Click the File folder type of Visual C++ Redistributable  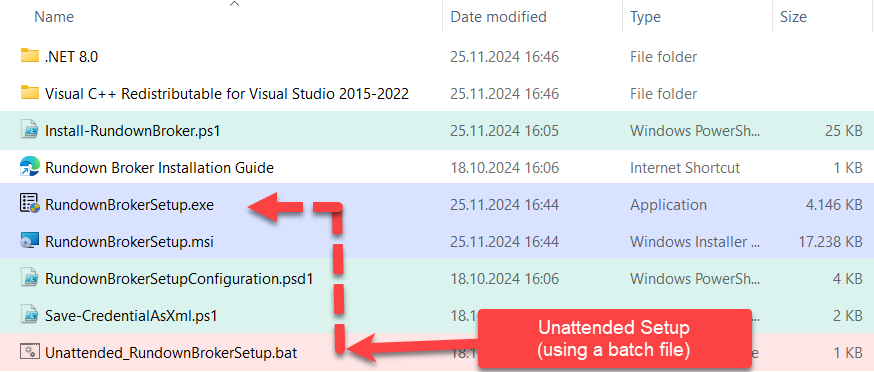(x=663, y=93)
